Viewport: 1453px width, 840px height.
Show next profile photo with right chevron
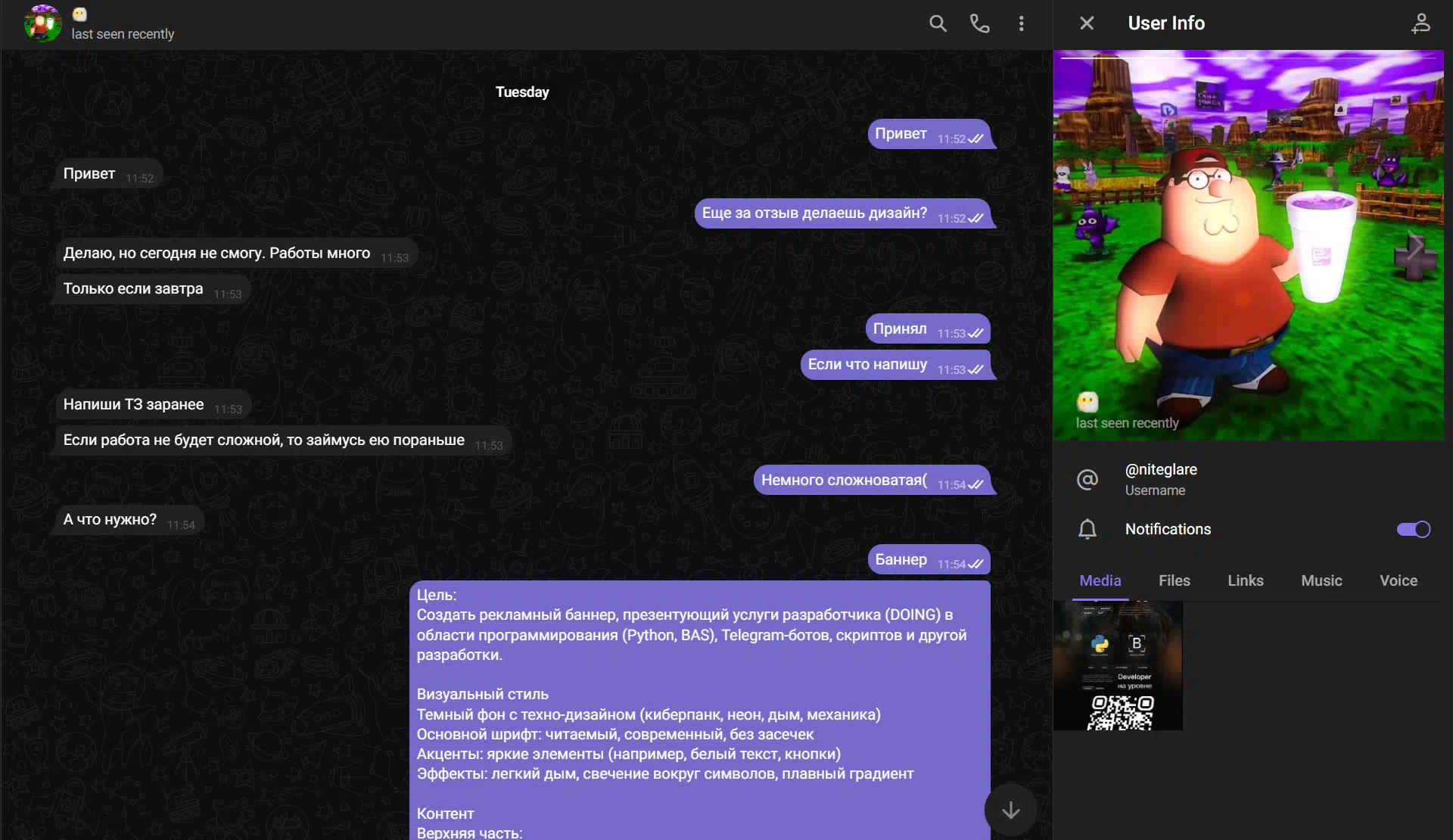point(1415,245)
